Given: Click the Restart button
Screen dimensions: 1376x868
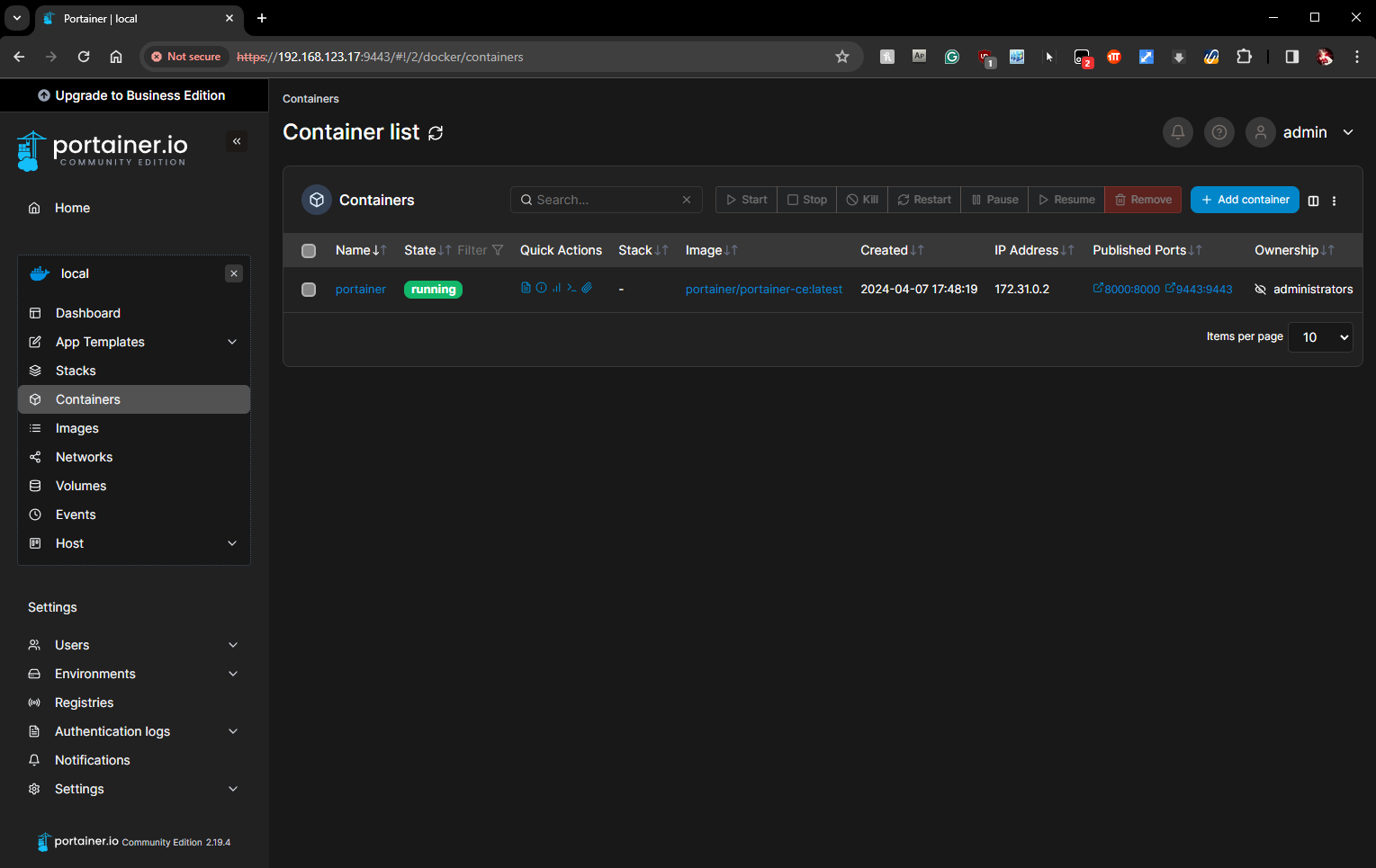Looking at the screenshot, I should [x=924, y=200].
